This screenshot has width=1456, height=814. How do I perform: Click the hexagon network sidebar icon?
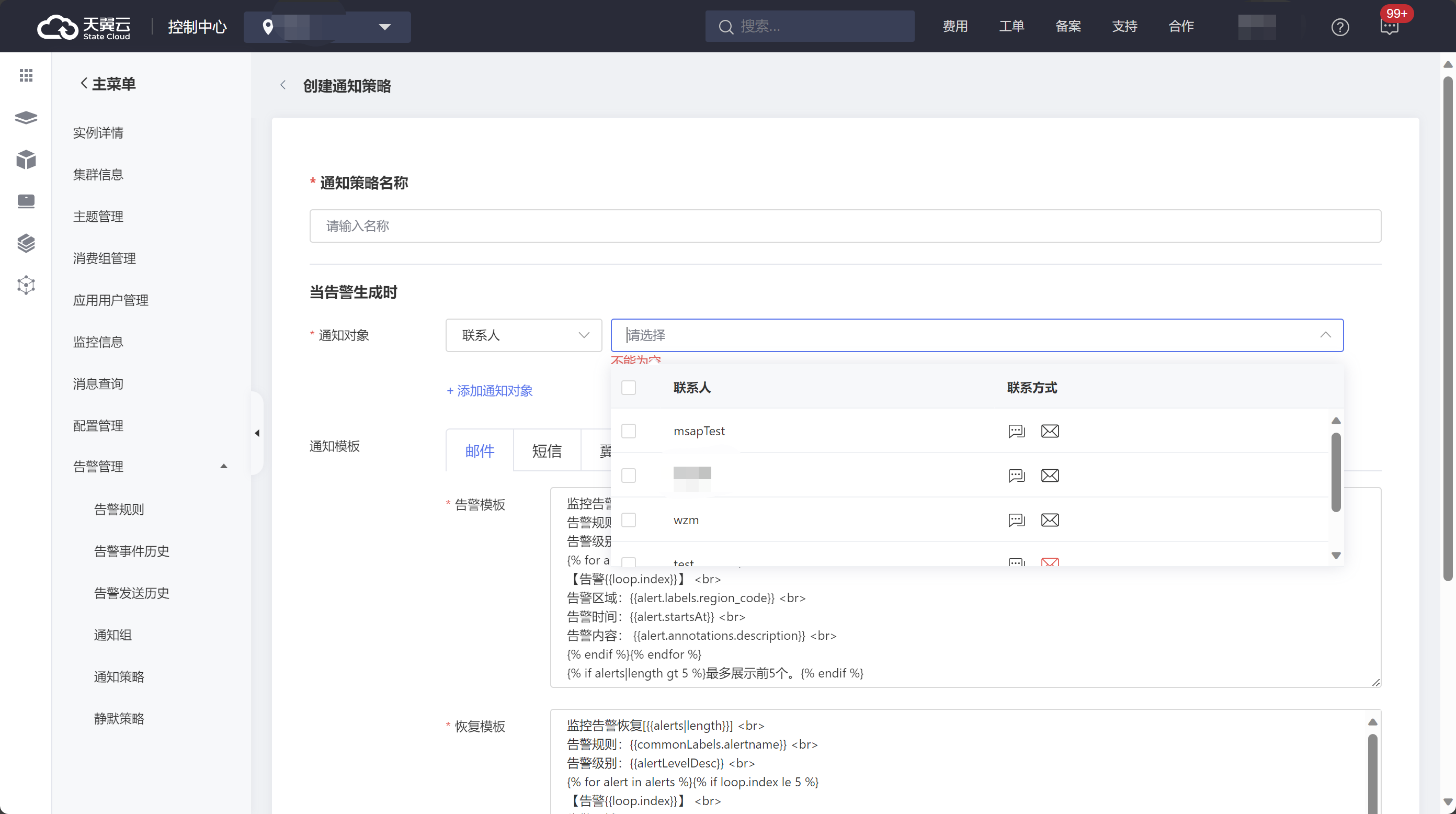(x=26, y=285)
